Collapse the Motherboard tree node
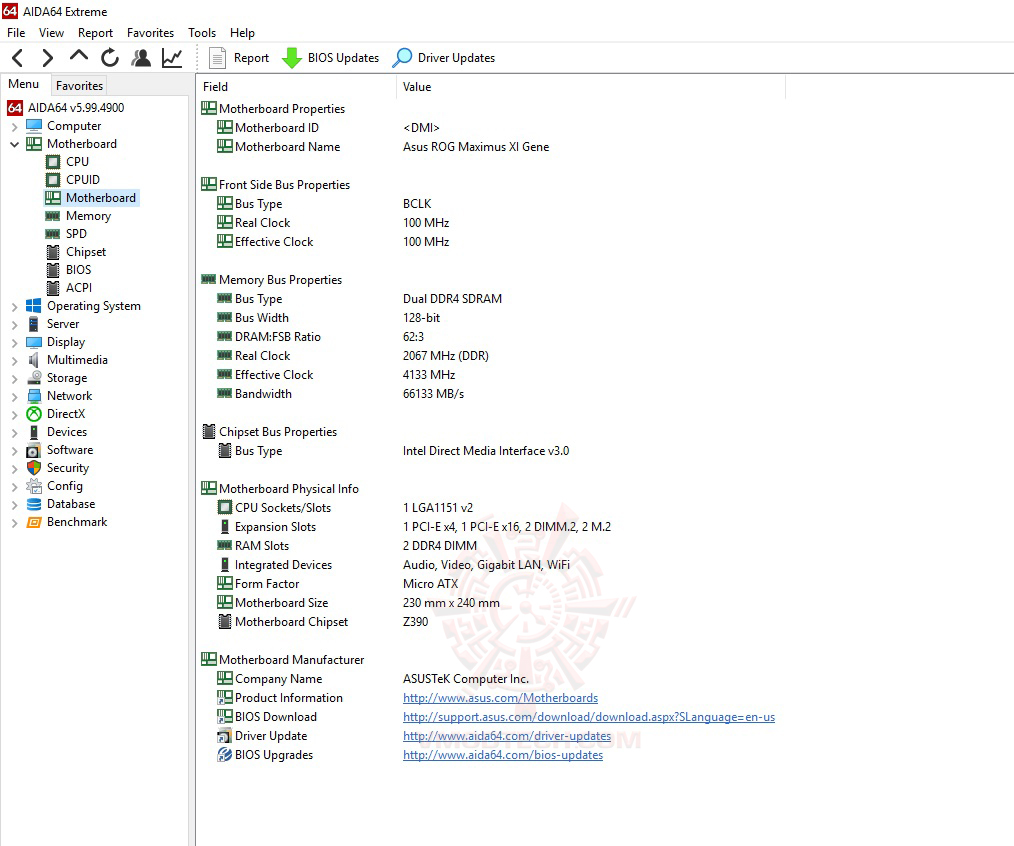The width and height of the screenshot is (1014, 846). [14, 144]
